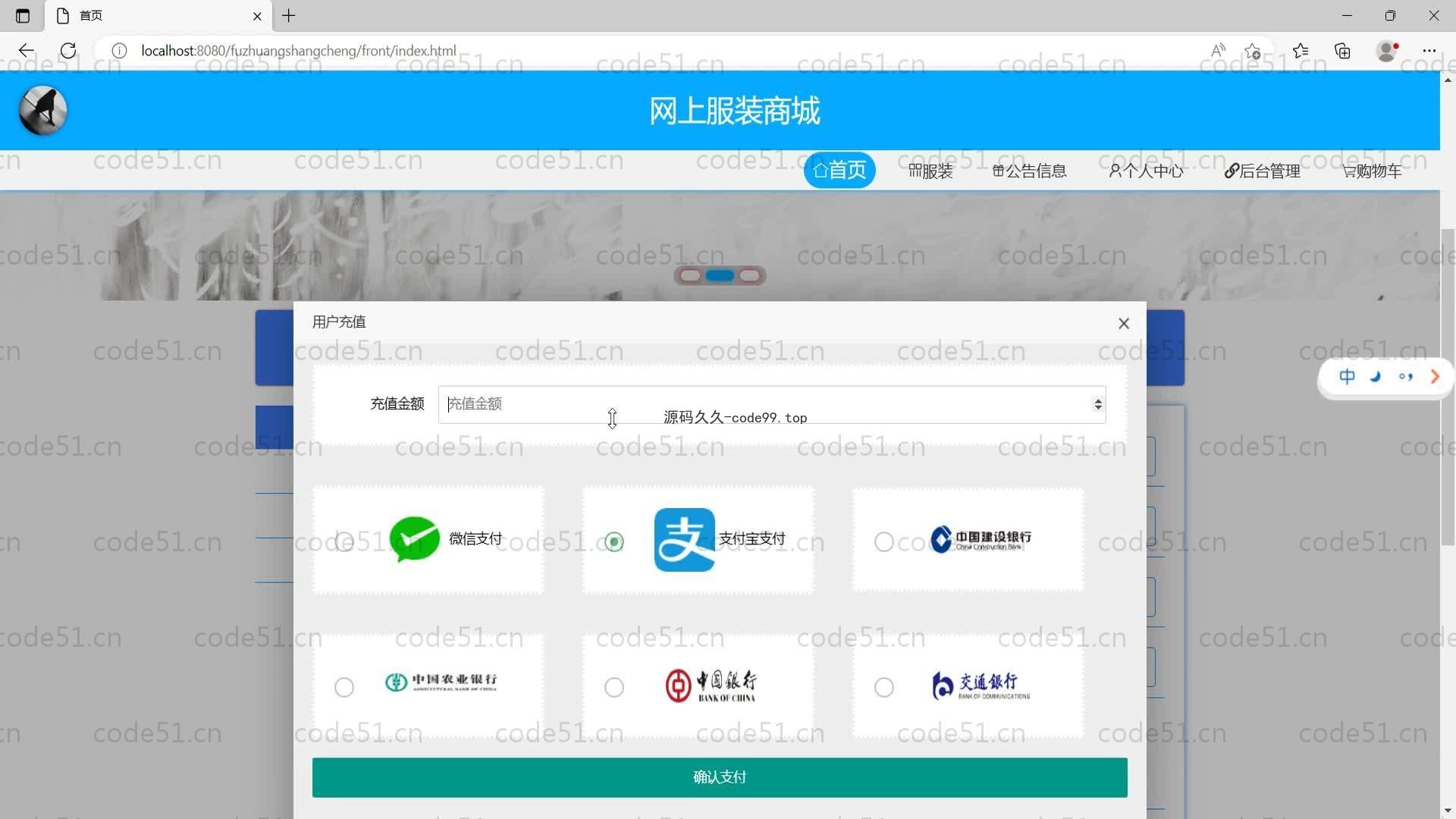
Task: Expand the IME toolbar arrow
Action: 1435,377
